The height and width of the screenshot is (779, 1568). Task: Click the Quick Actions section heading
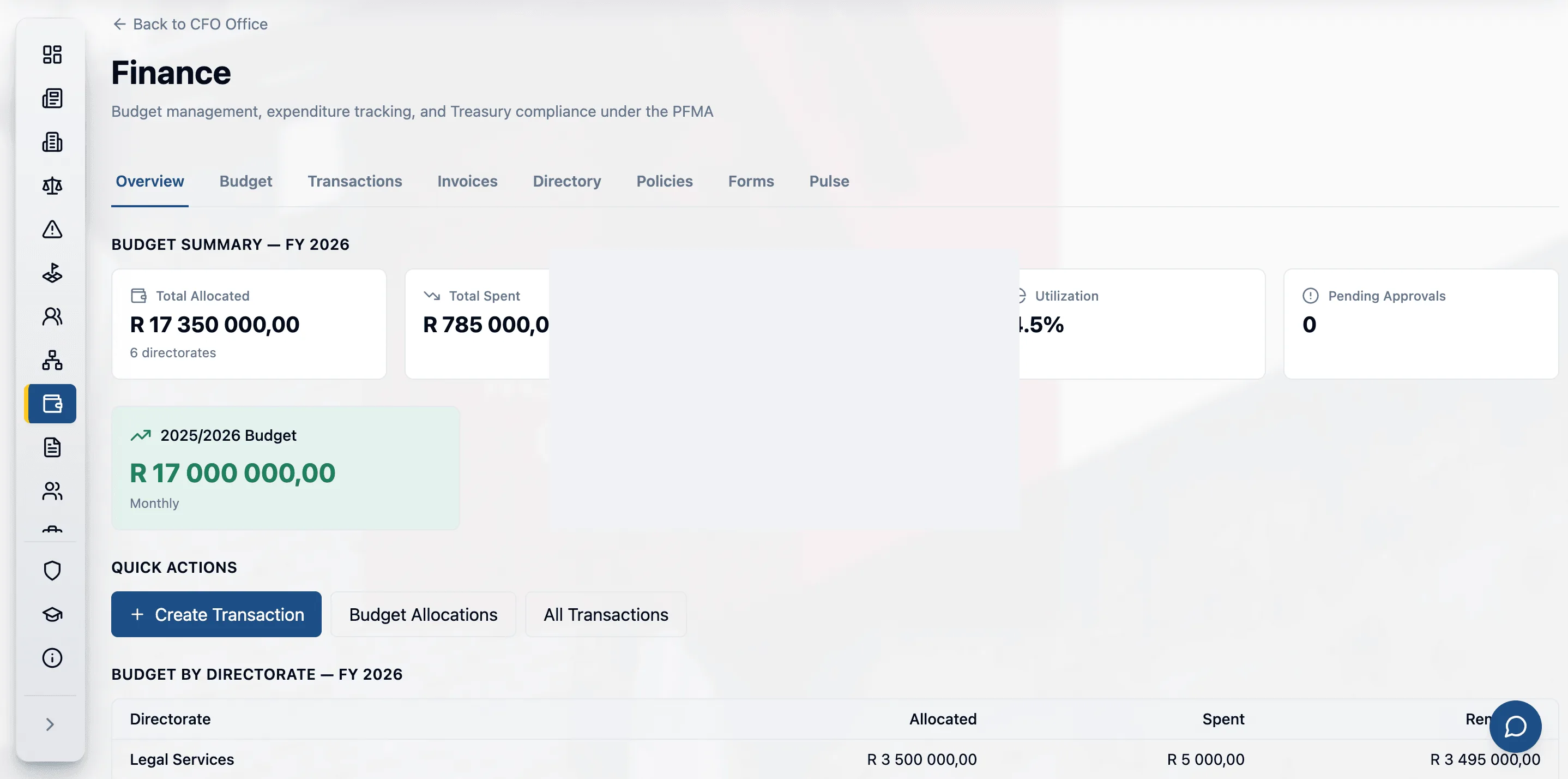174,568
